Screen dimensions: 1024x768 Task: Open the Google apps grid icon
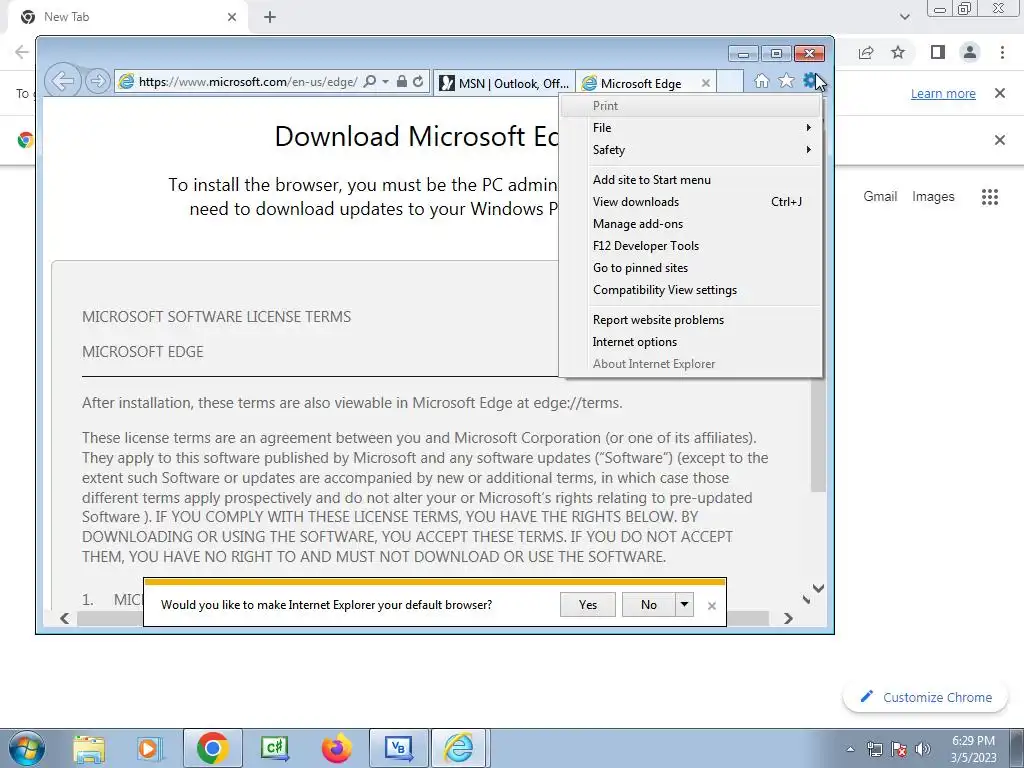(x=990, y=197)
